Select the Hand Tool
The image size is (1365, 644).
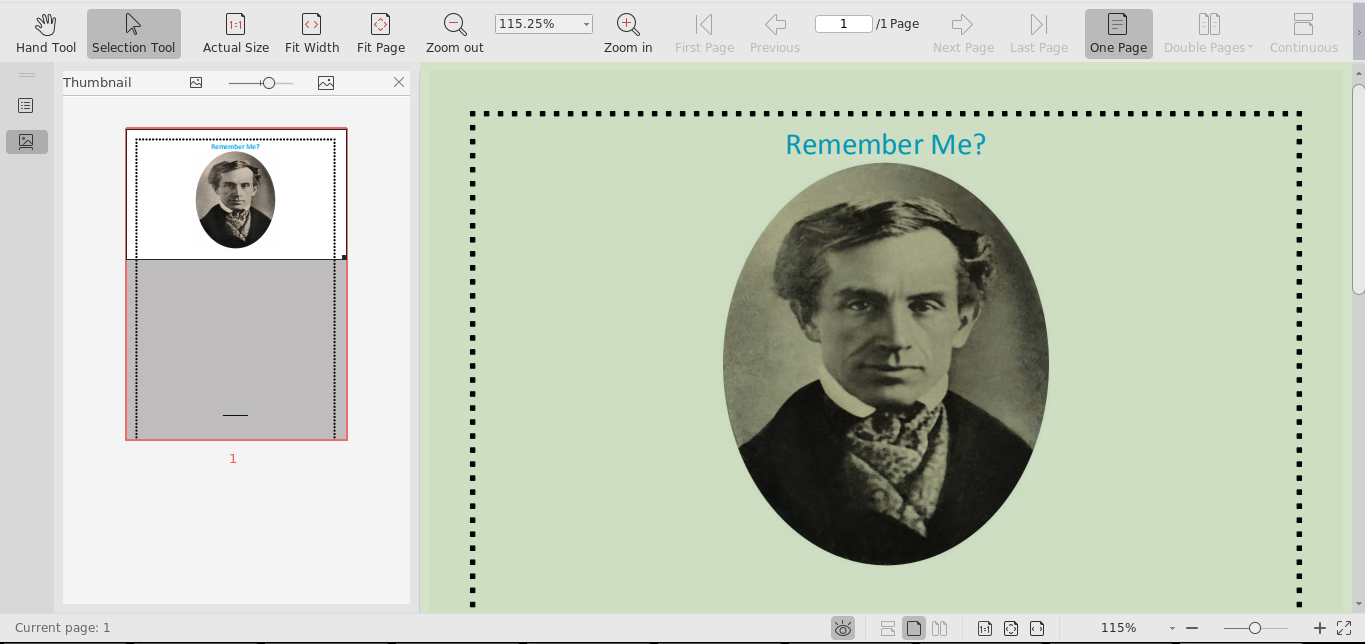[46, 33]
